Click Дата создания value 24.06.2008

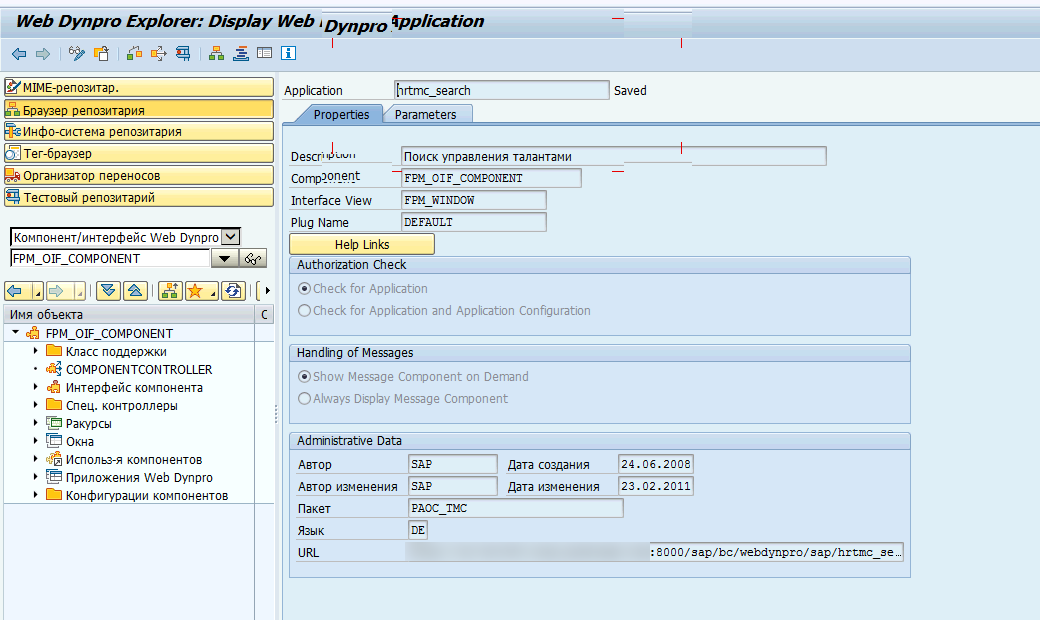[x=655, y=464]
